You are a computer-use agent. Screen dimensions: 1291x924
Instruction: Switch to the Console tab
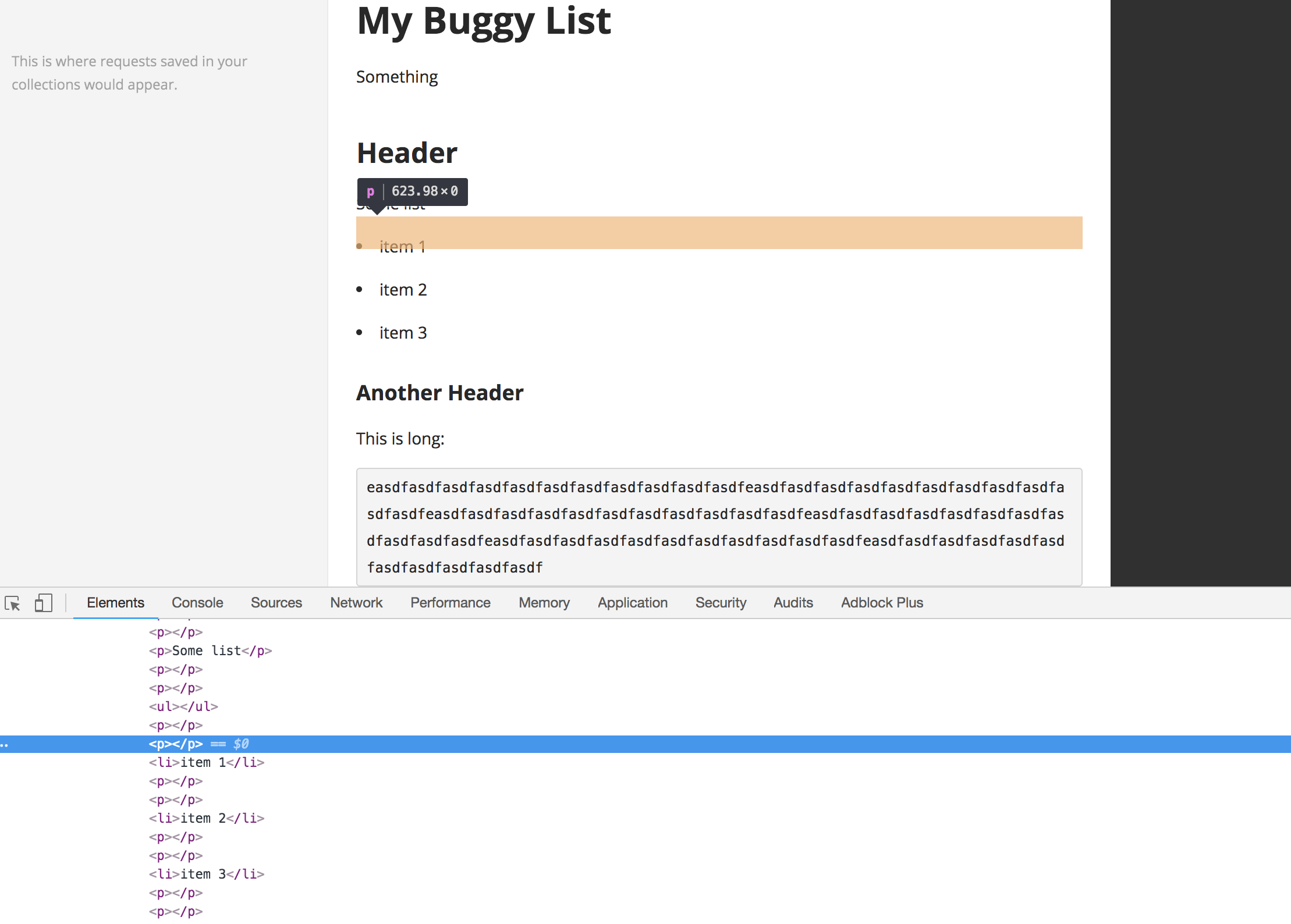197,603
